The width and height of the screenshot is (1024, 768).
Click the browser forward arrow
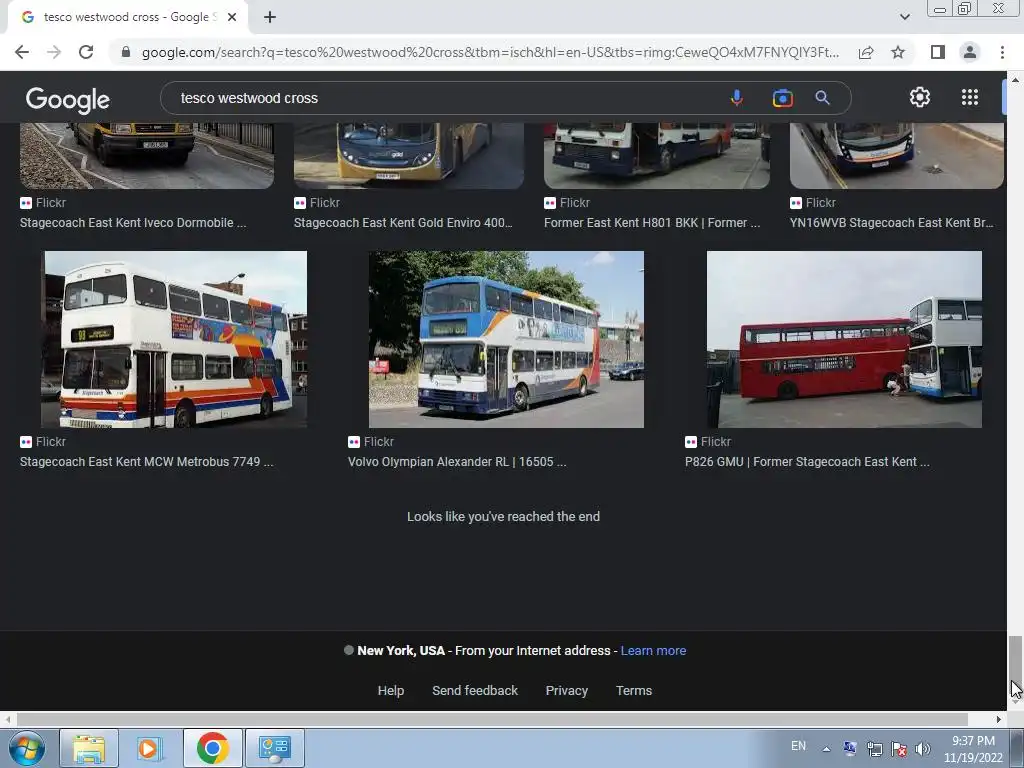point(54,52)
